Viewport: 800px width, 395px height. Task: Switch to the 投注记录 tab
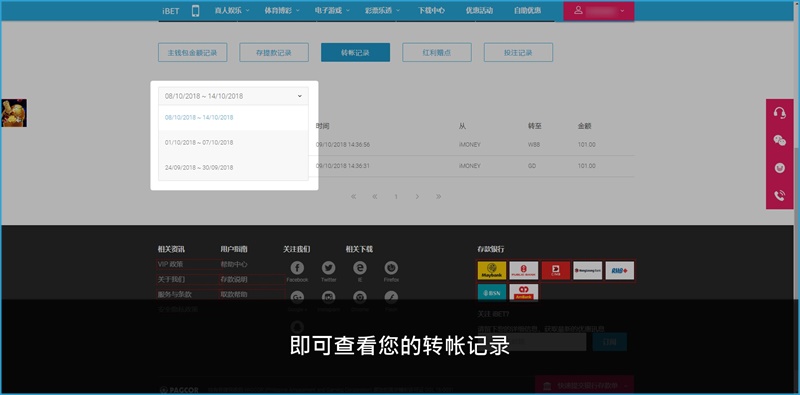tap(518, 53)
